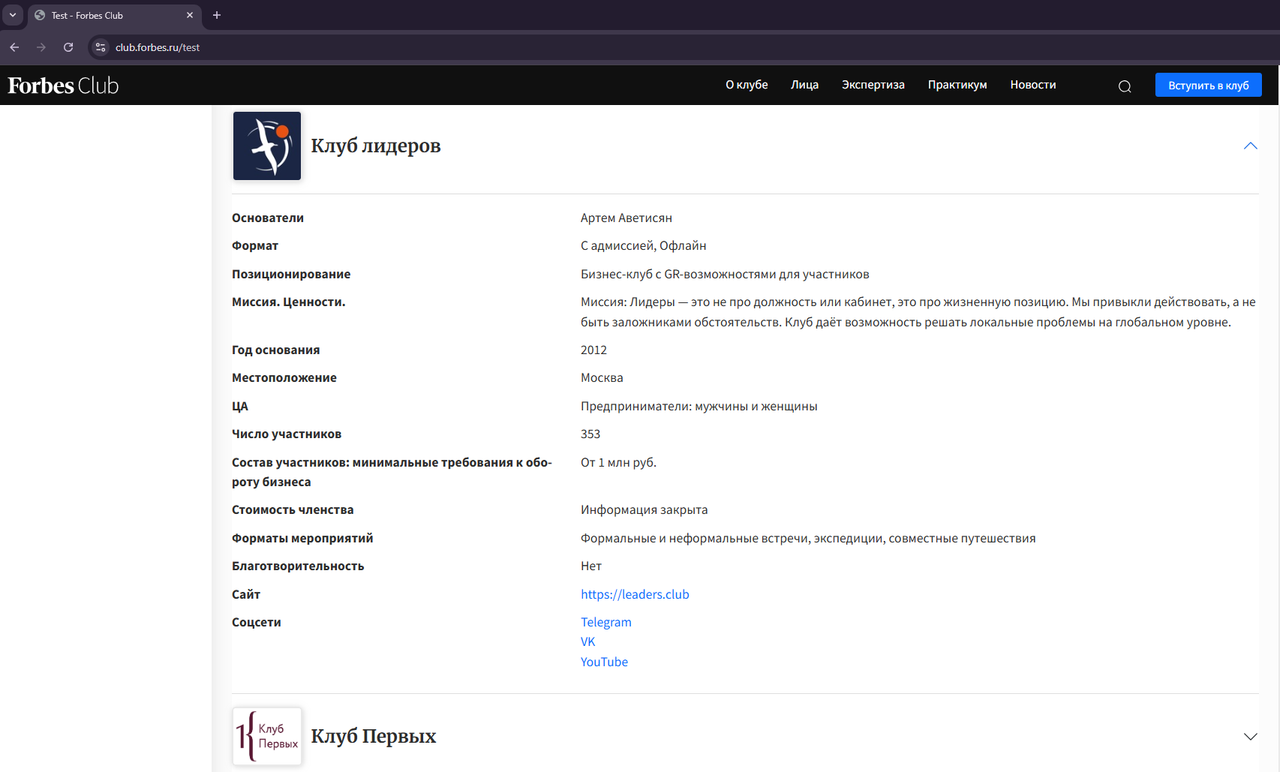Screen dimensions: 1280x772
Task: Click the Информация закрыта value
Action: (644, 510)
